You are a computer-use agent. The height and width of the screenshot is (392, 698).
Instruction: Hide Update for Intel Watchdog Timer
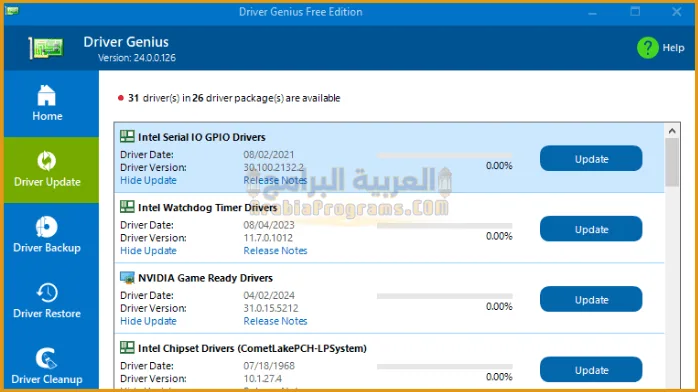[x=148, y=251]
